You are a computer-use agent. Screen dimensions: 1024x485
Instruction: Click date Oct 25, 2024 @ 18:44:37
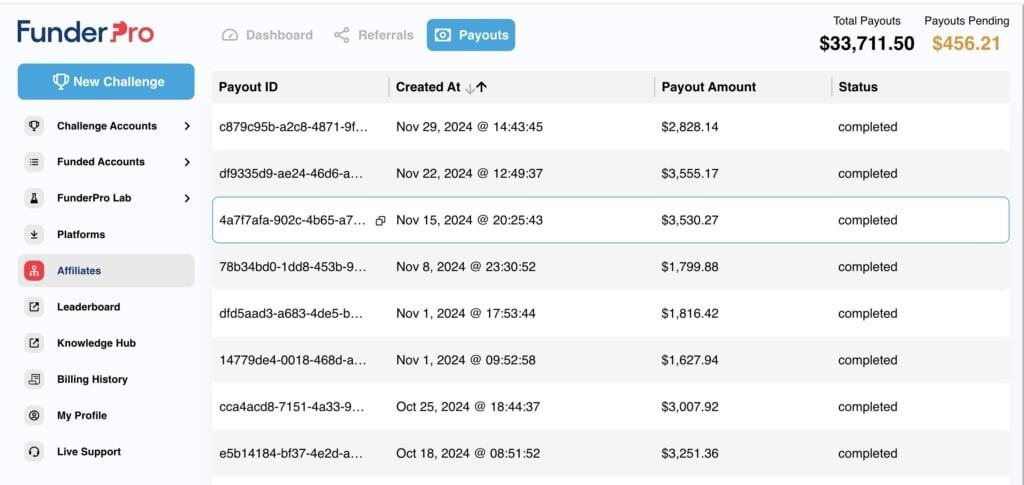(x=468, y=407)
